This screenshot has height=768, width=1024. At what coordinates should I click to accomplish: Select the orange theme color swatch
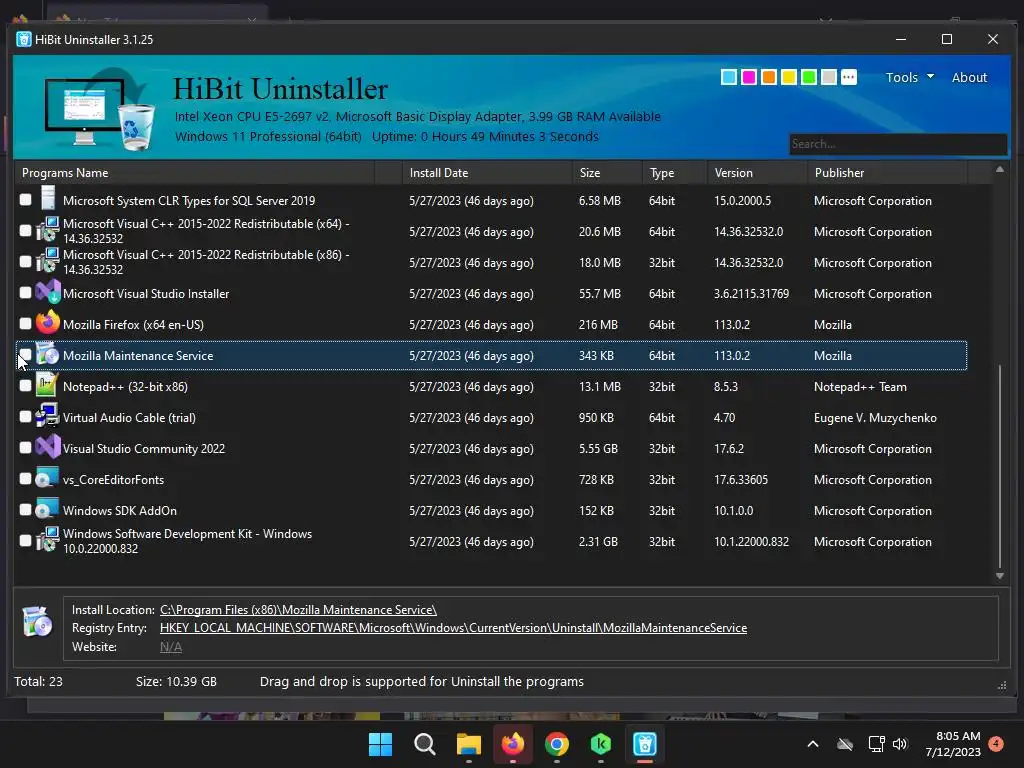click(x=769, y=77)
